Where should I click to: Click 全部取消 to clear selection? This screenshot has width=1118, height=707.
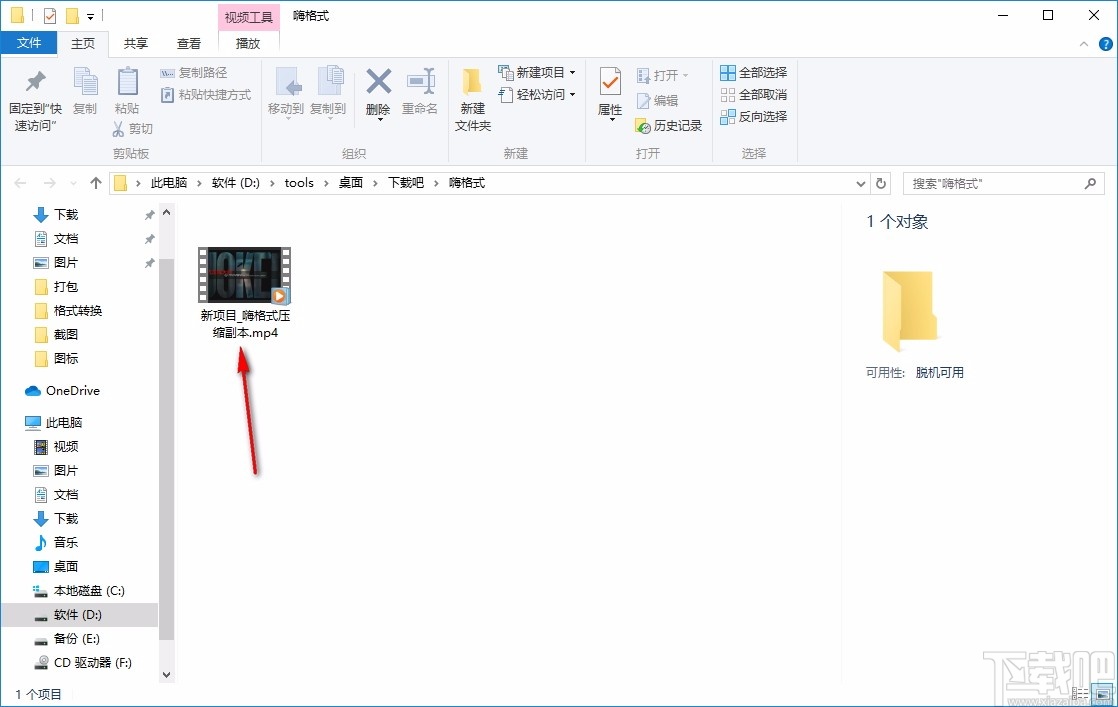coord(754,95)
